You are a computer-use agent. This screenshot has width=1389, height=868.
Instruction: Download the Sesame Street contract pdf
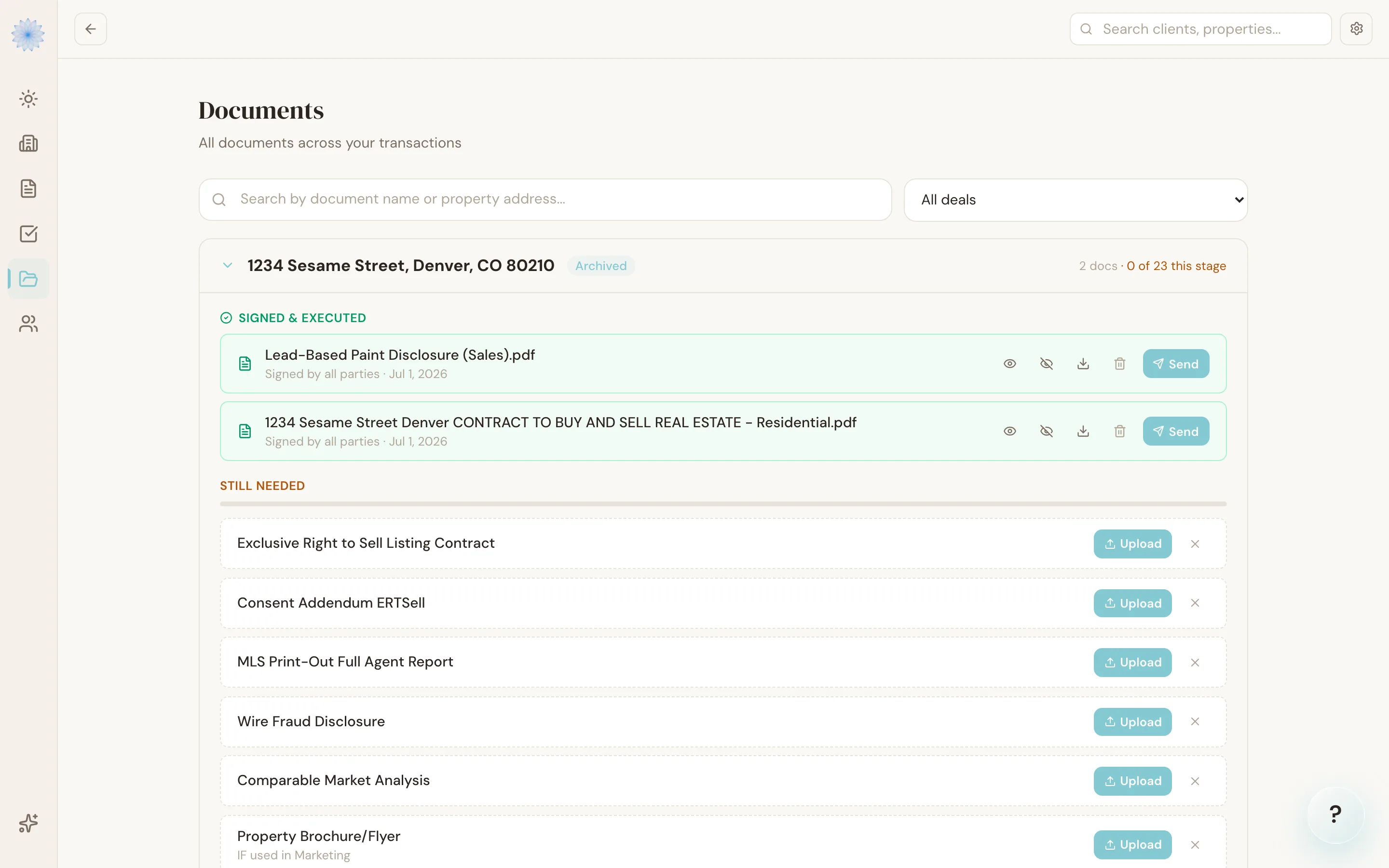pos(1083,431)
